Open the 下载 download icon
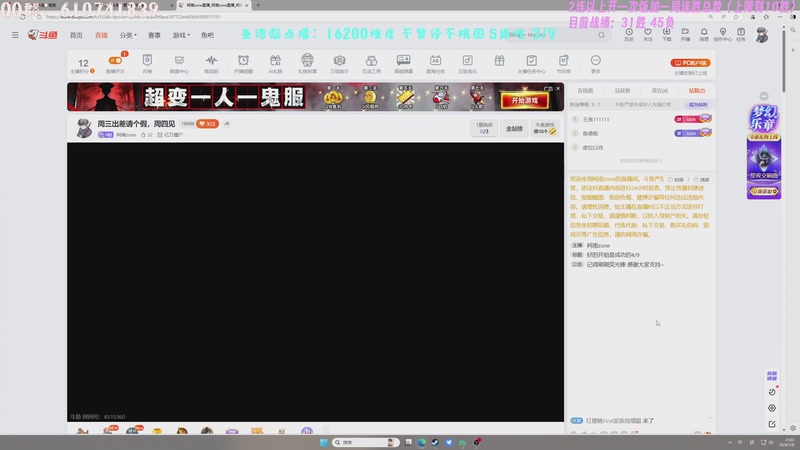The image size is (800, 450). [x=666, y=34]
